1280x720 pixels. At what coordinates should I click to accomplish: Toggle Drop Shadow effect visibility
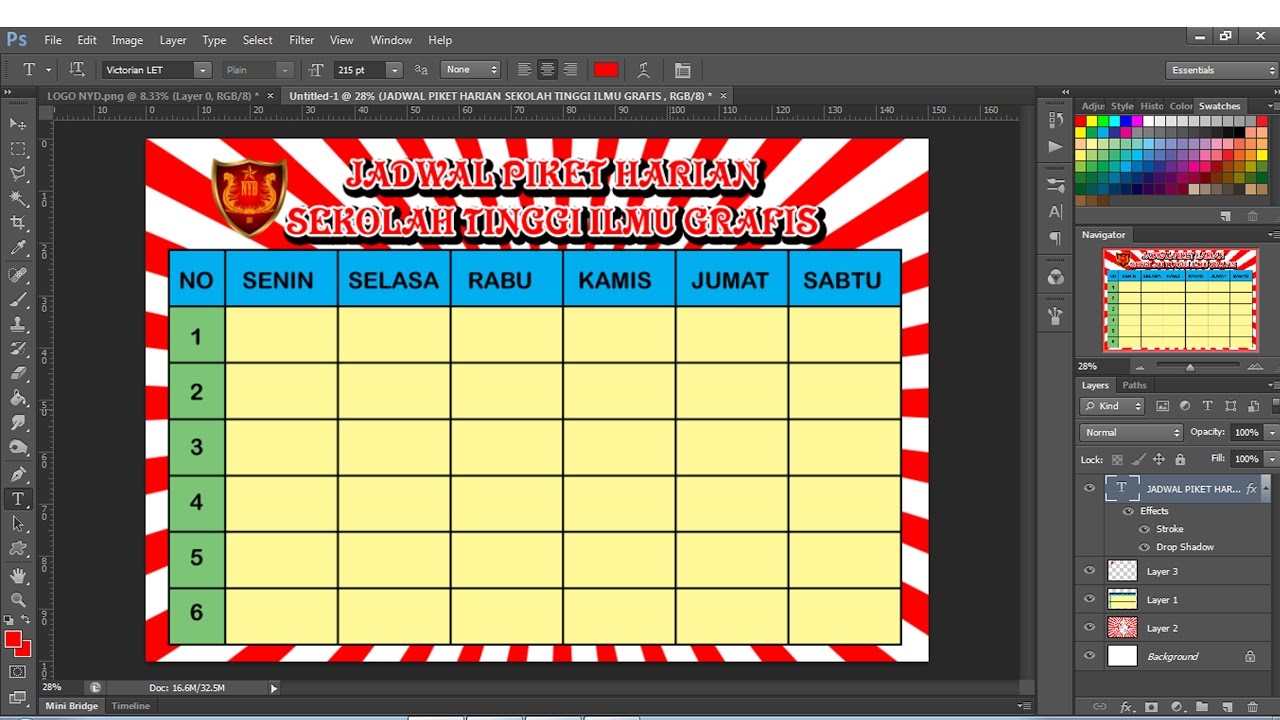pos(1145,547)
